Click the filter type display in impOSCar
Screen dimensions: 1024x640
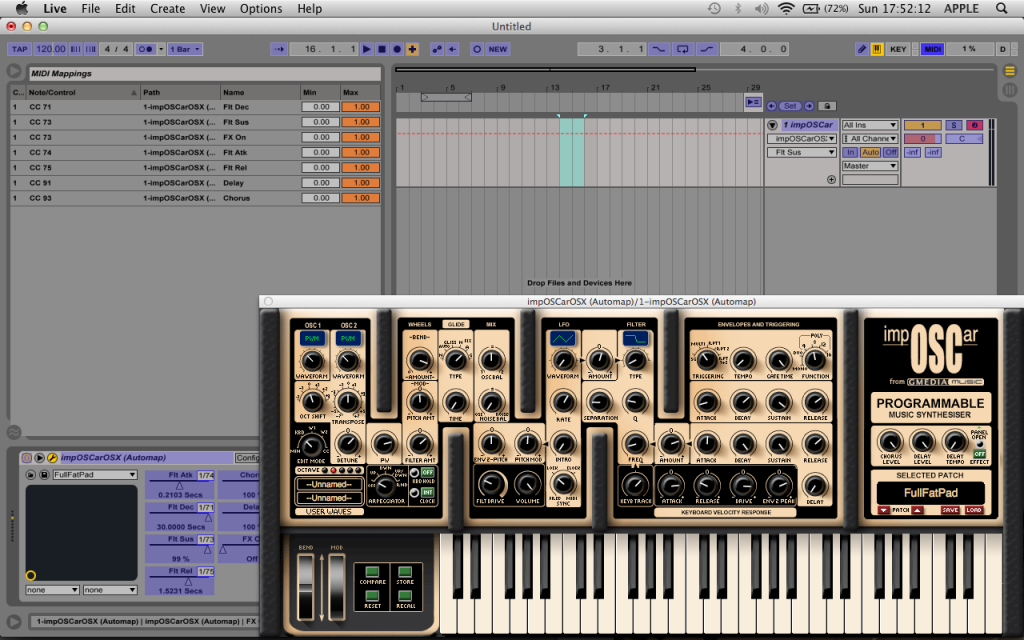click(635, 338)
